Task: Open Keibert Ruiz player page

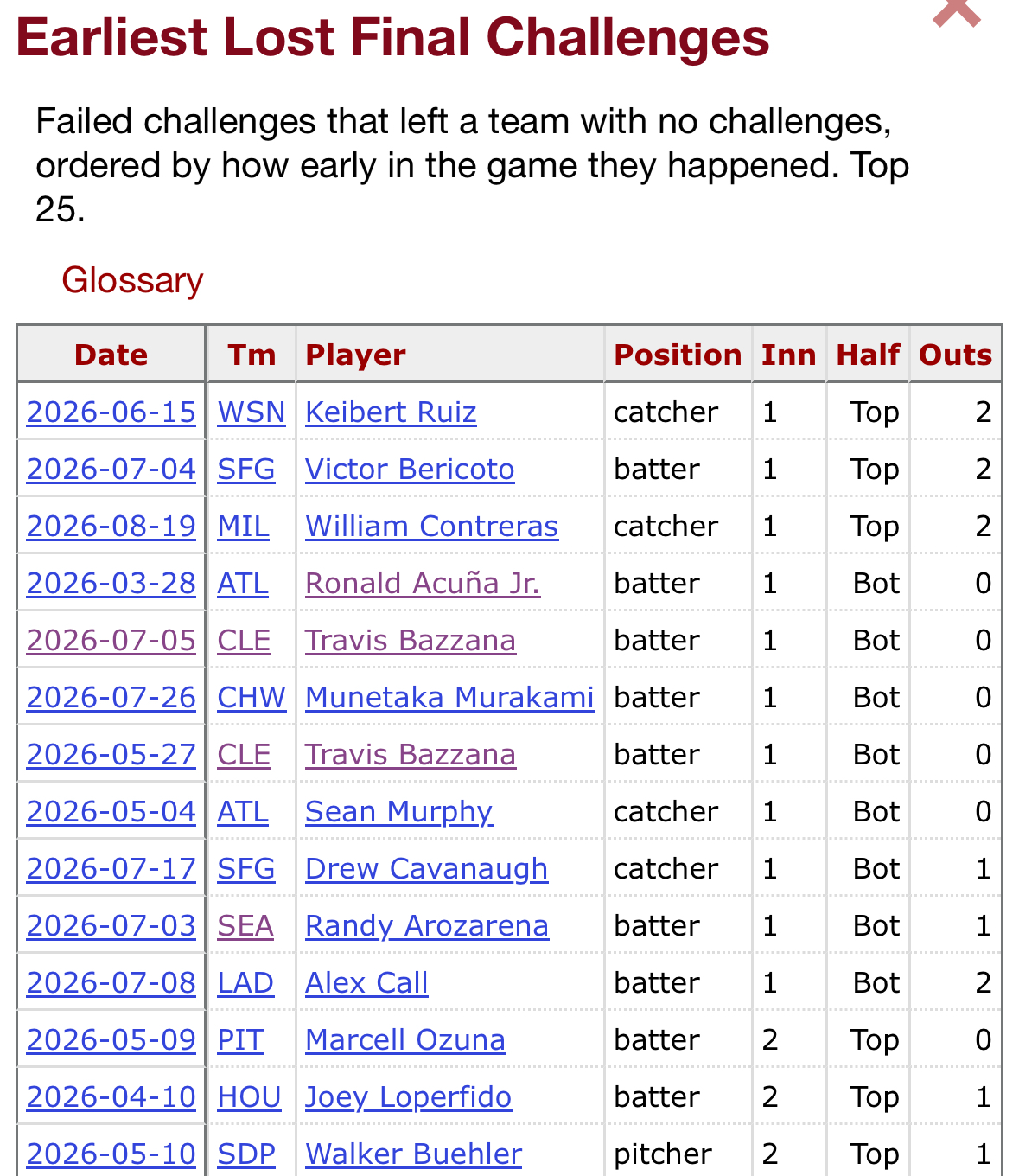Action: click(x=391, y=412)
